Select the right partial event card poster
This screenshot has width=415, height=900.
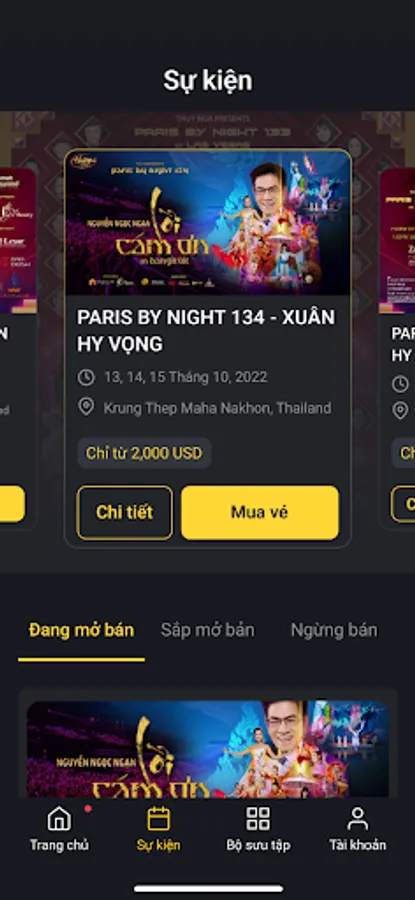point(397,240)
